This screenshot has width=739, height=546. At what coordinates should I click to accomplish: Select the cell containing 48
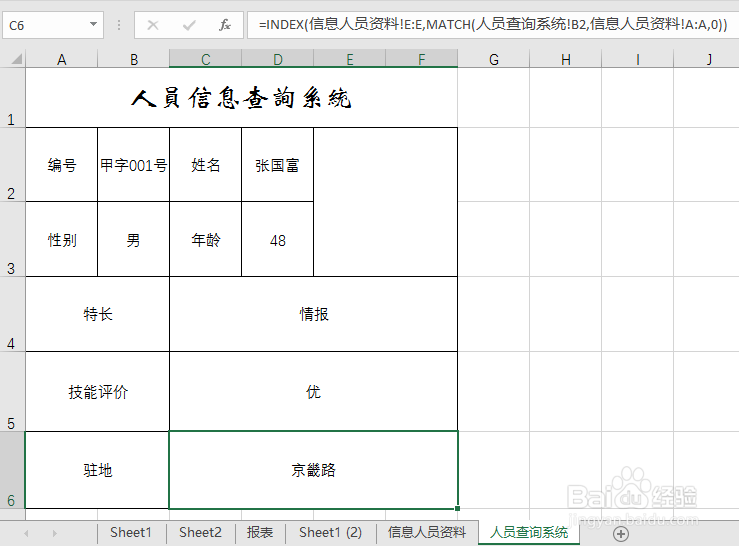[x=278, y=240]
